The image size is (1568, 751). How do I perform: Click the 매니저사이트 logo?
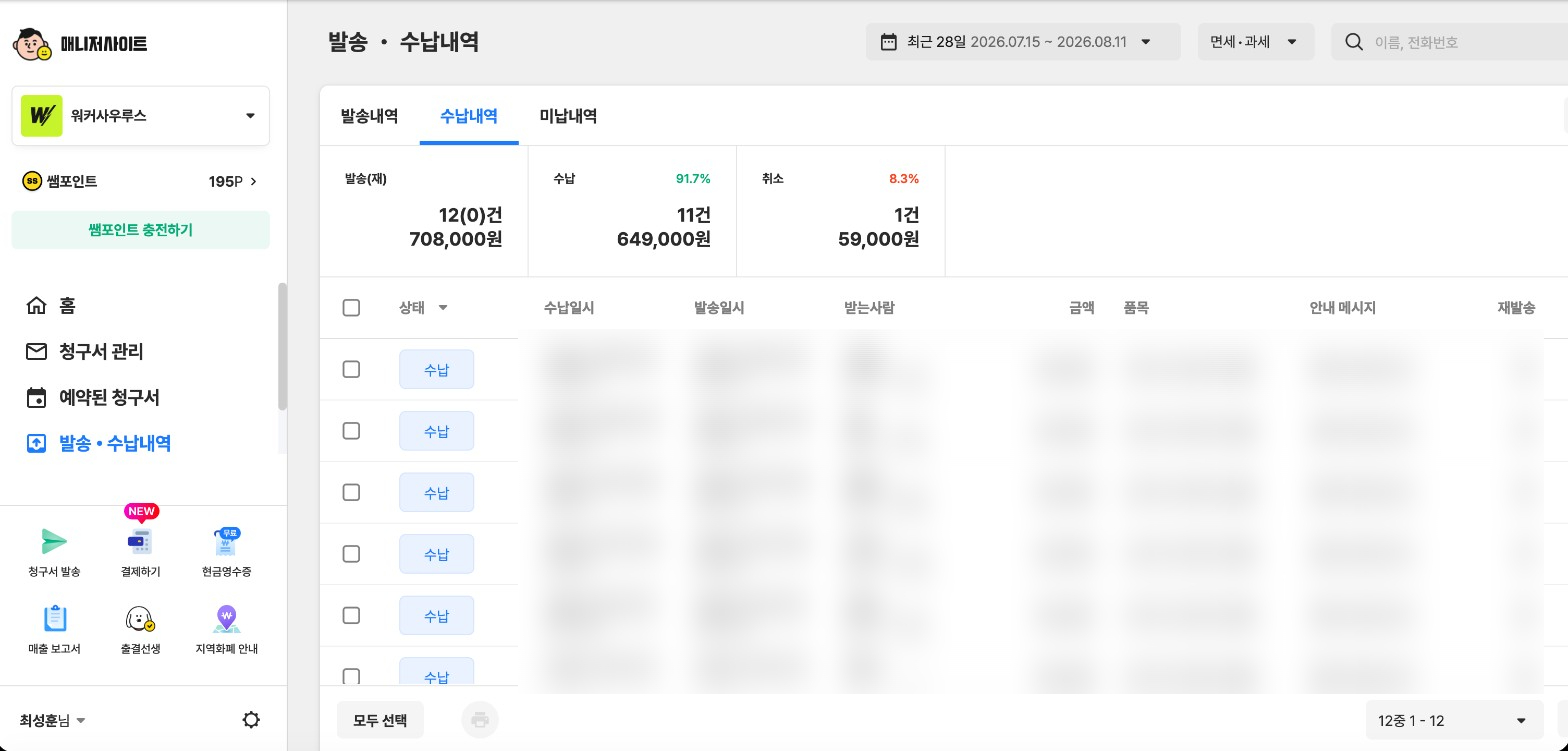coord(80,44)
